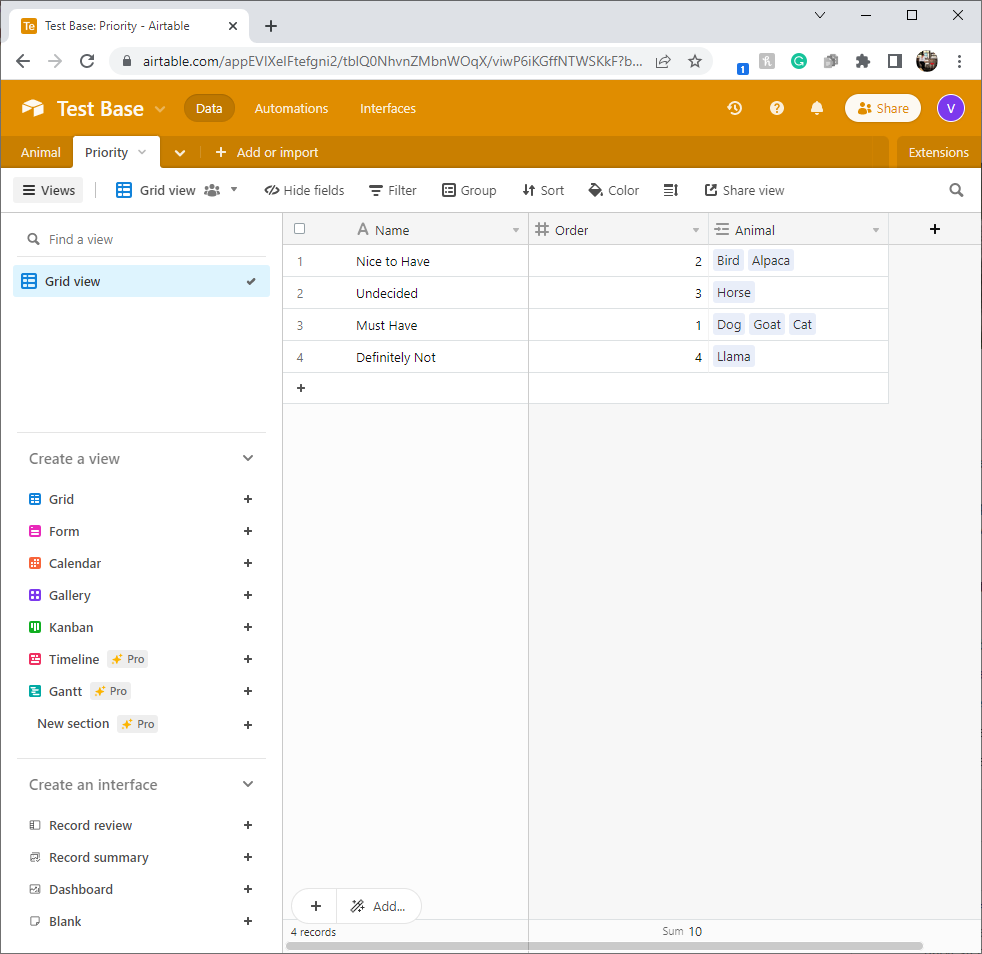Viewport: 982px width, 954px height.
Task: Open the all-tables list chevron
Action: 180,153
